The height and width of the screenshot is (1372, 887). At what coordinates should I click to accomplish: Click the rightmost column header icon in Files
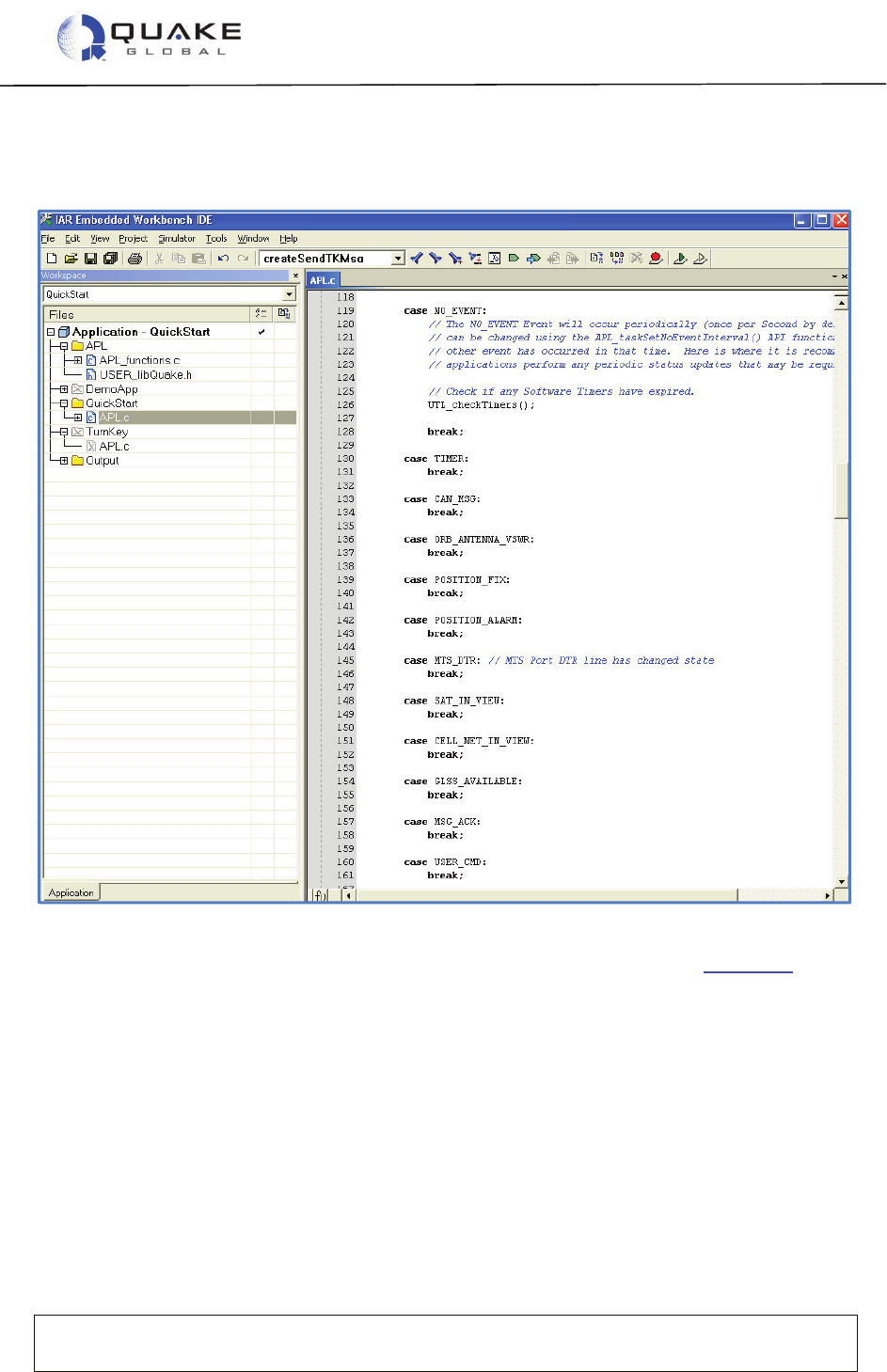pos(284,314)
